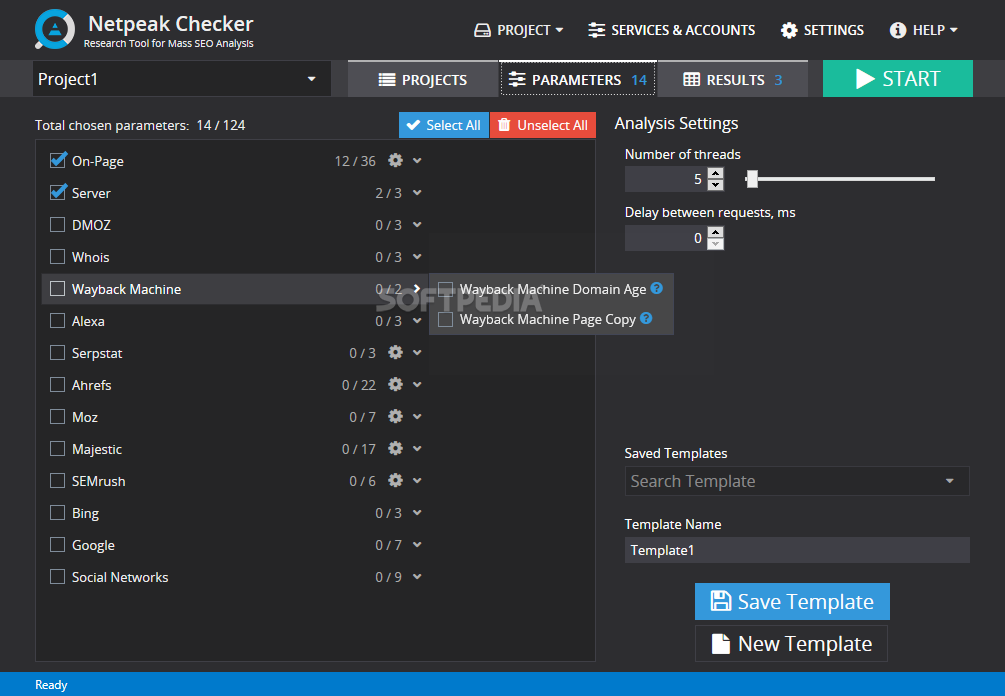Open Serpstat settings gear icon
The image size is (1005, 696).
coord(395,352)
